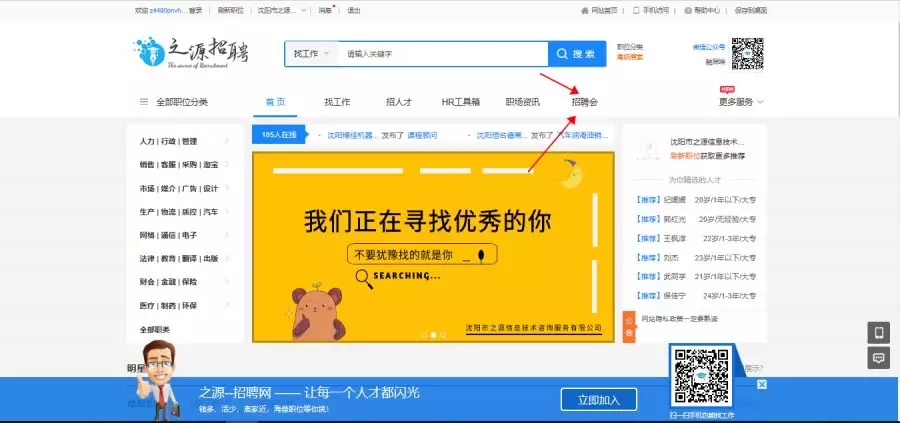
Task: Click the keyword search input field
Action: tap(440, 54)
